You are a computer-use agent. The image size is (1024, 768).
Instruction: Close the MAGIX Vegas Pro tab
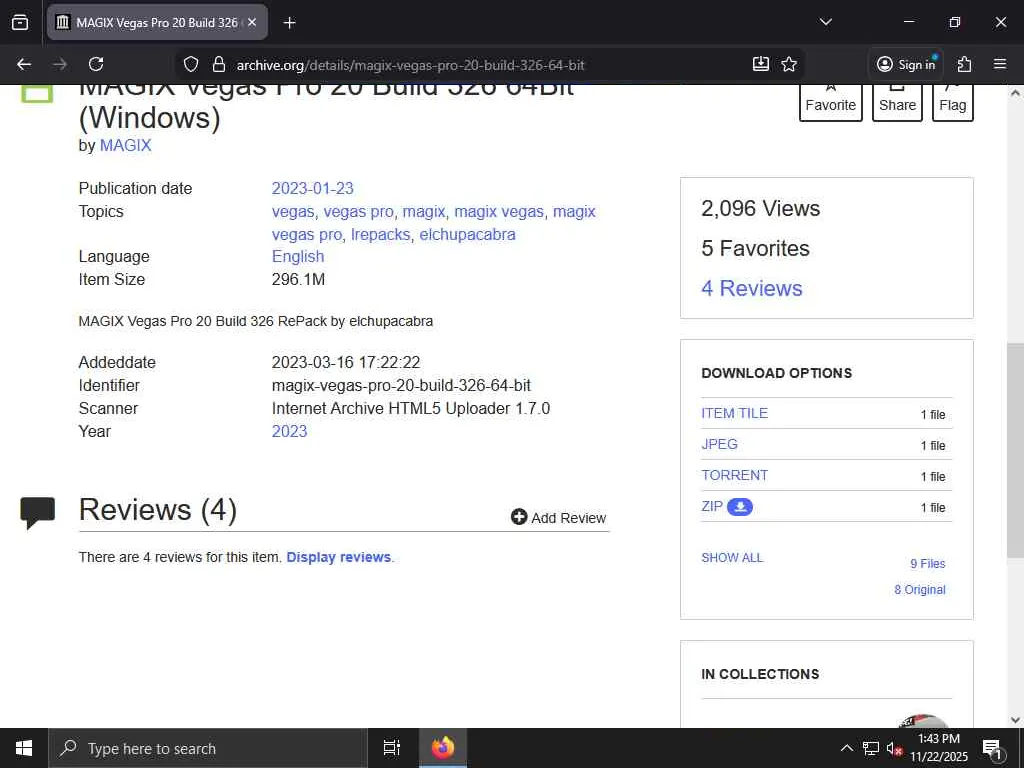click(x=252, y=22)
